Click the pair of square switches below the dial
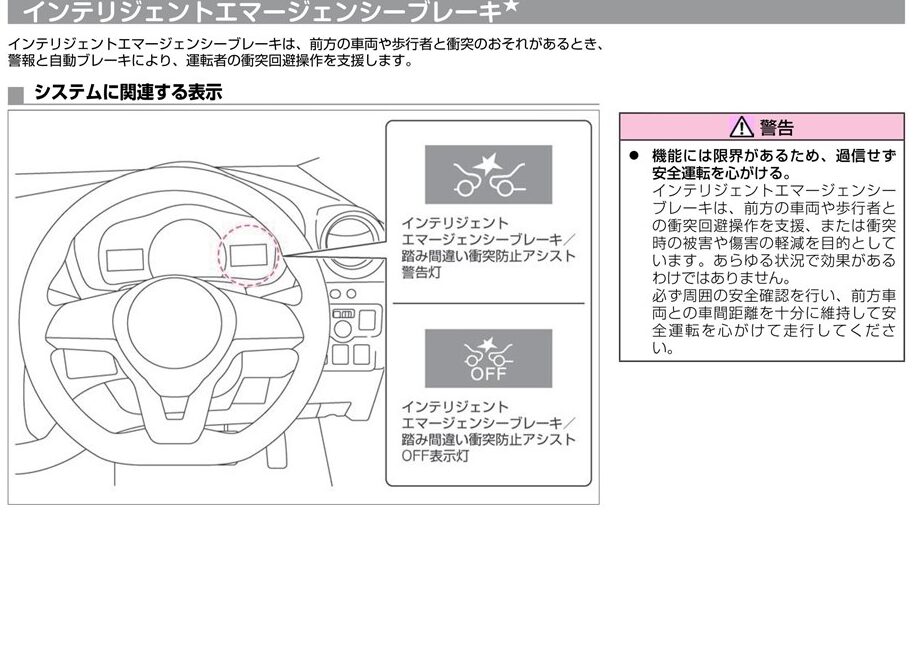The height and width of the screenshot is (649, 921). [350, 354]
